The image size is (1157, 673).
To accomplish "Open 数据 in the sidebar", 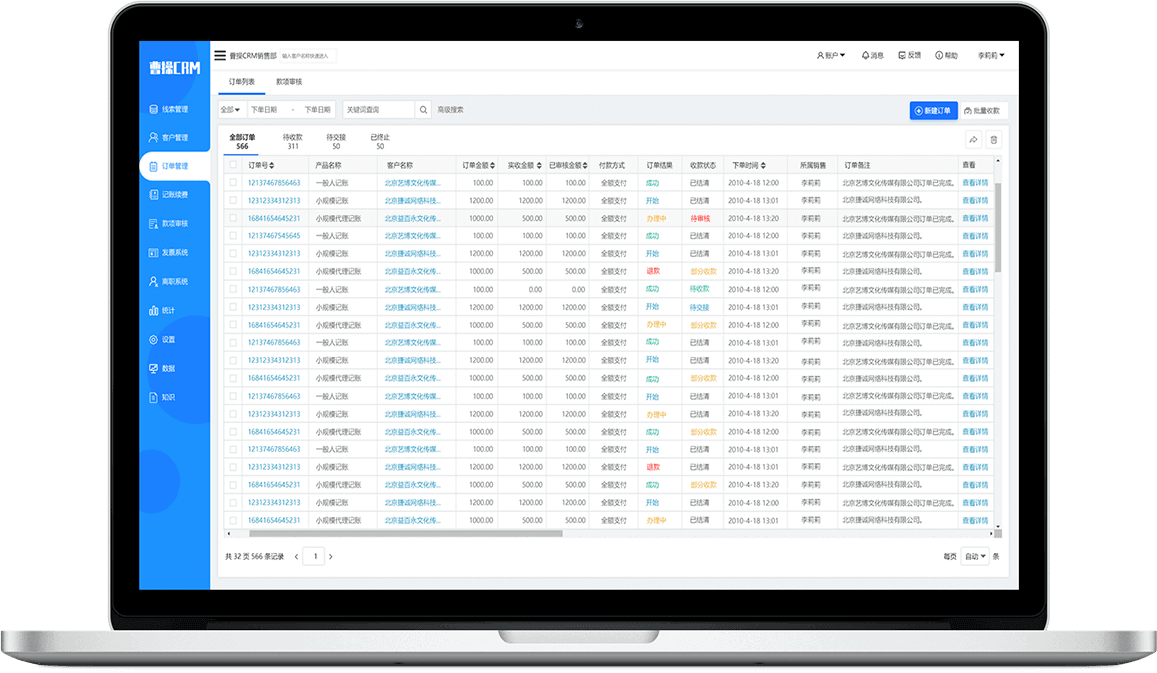I will [162, 368].
